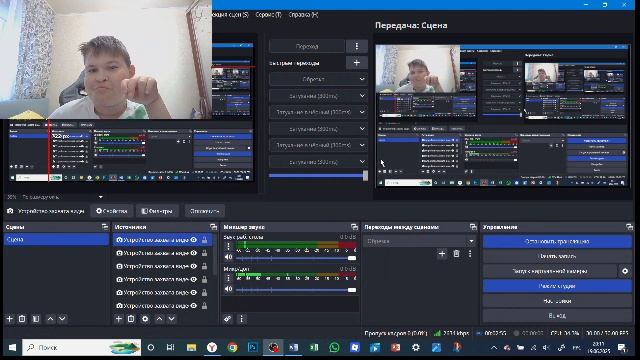Move scene up with arrow in Сцены panel

click(50, 319)
